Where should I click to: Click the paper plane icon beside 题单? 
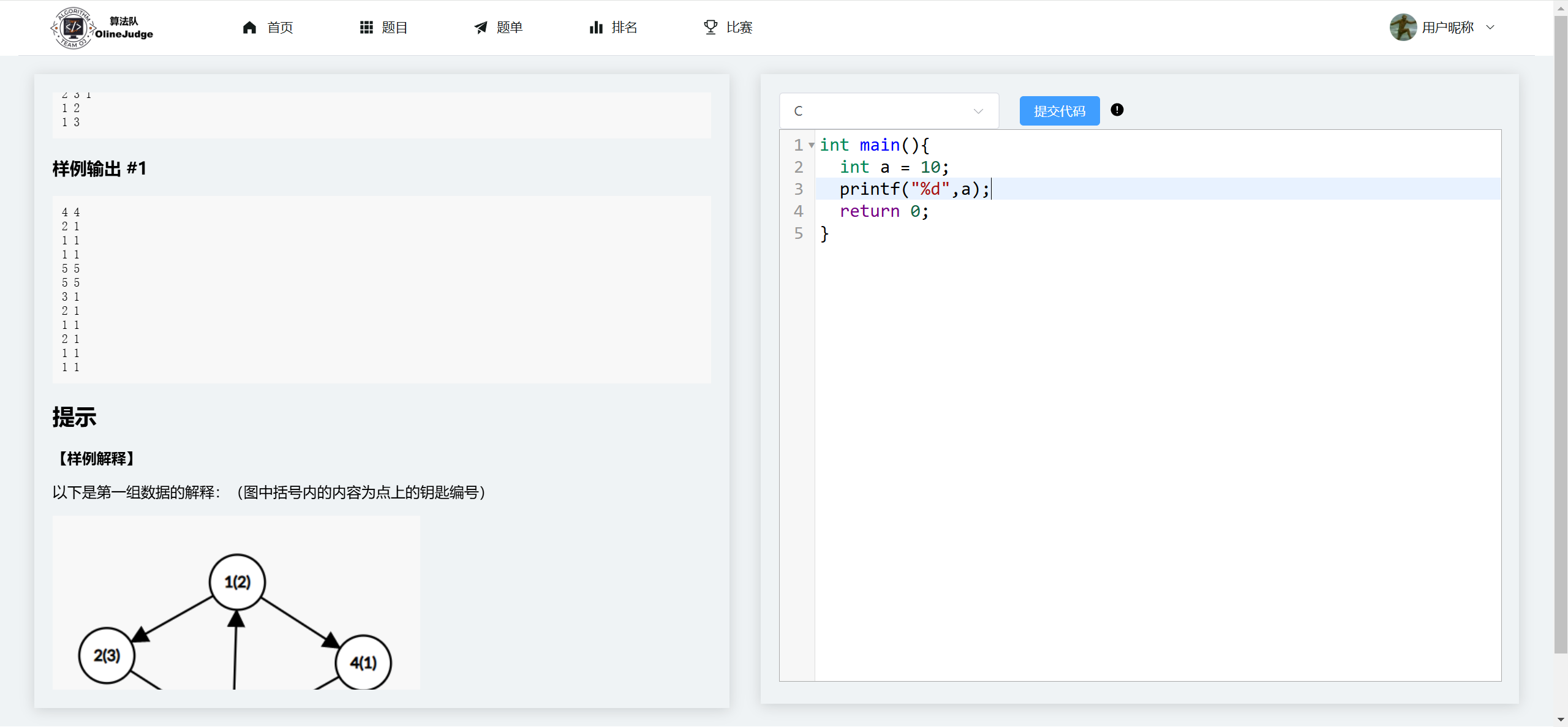(481, 28)
